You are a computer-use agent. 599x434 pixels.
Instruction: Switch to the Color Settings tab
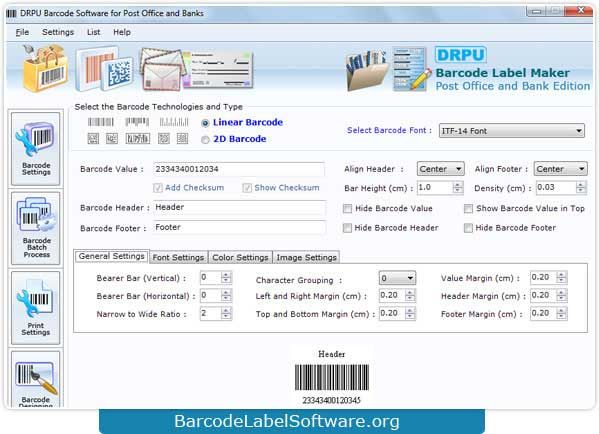240,257
